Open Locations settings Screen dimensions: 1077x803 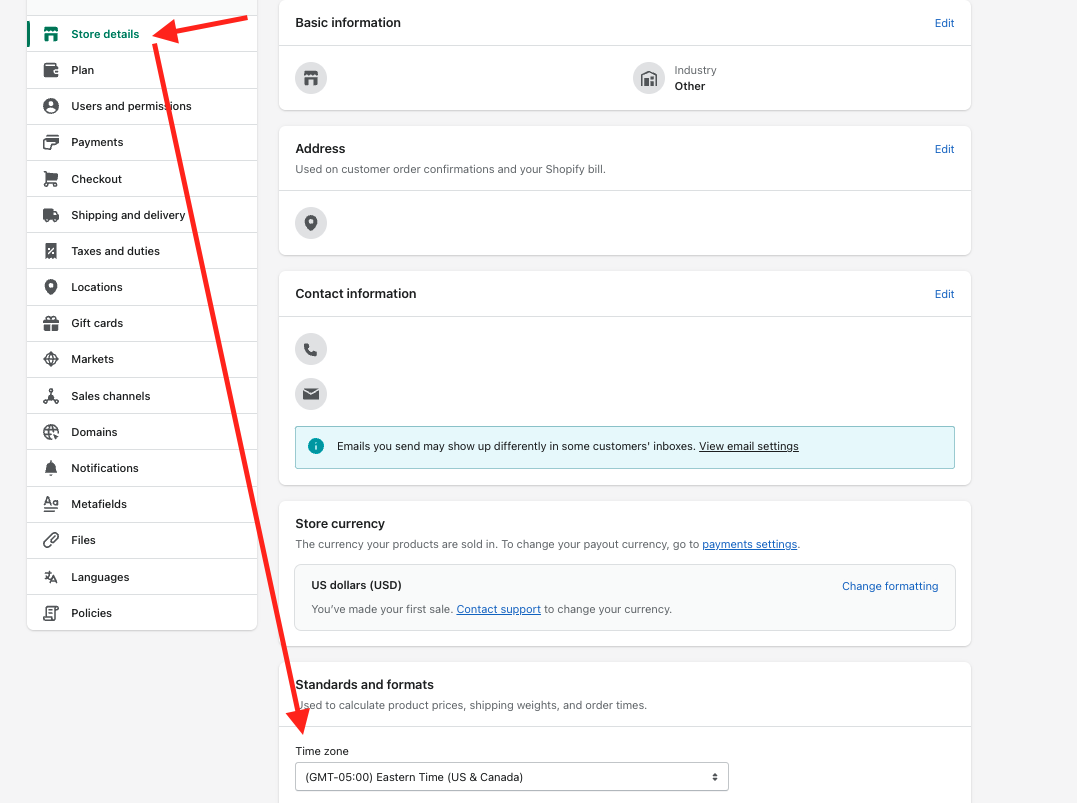click(x=141, y=287)
